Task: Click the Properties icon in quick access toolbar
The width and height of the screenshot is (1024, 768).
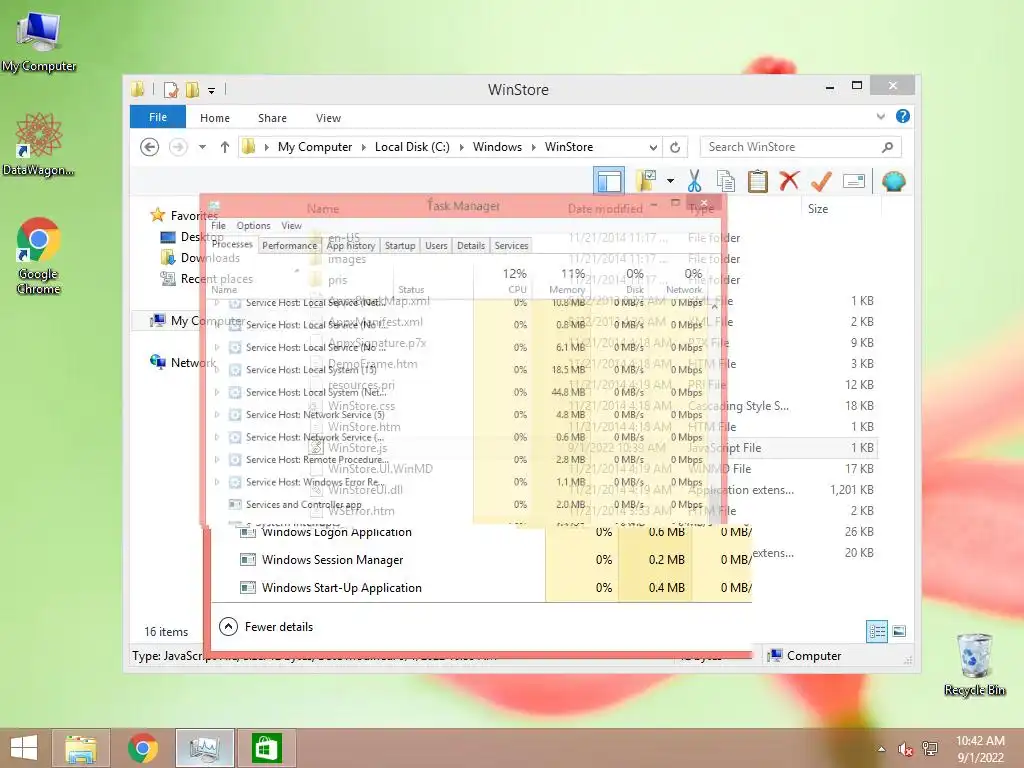Action: (171, 90)
